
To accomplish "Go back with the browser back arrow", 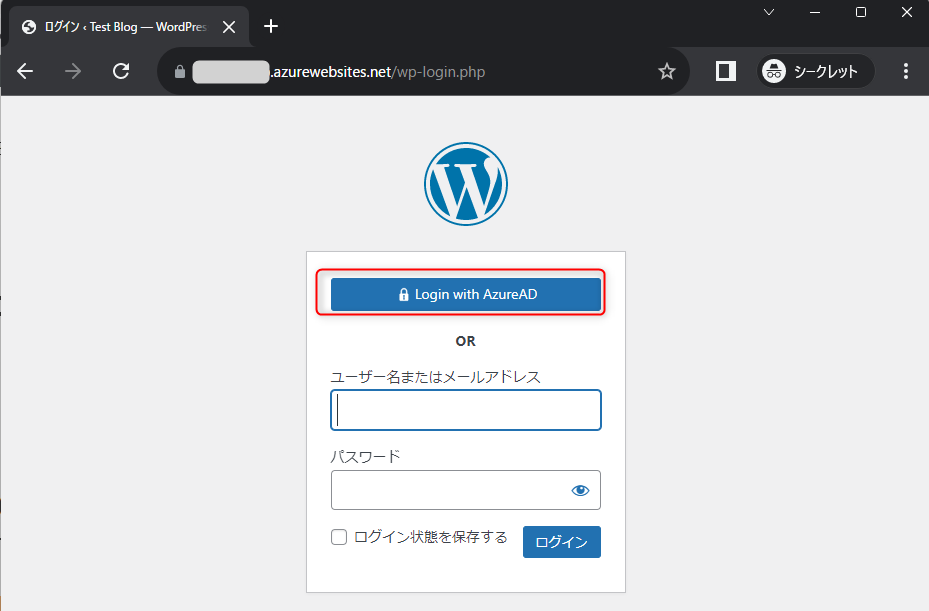I will coord(25,72).
